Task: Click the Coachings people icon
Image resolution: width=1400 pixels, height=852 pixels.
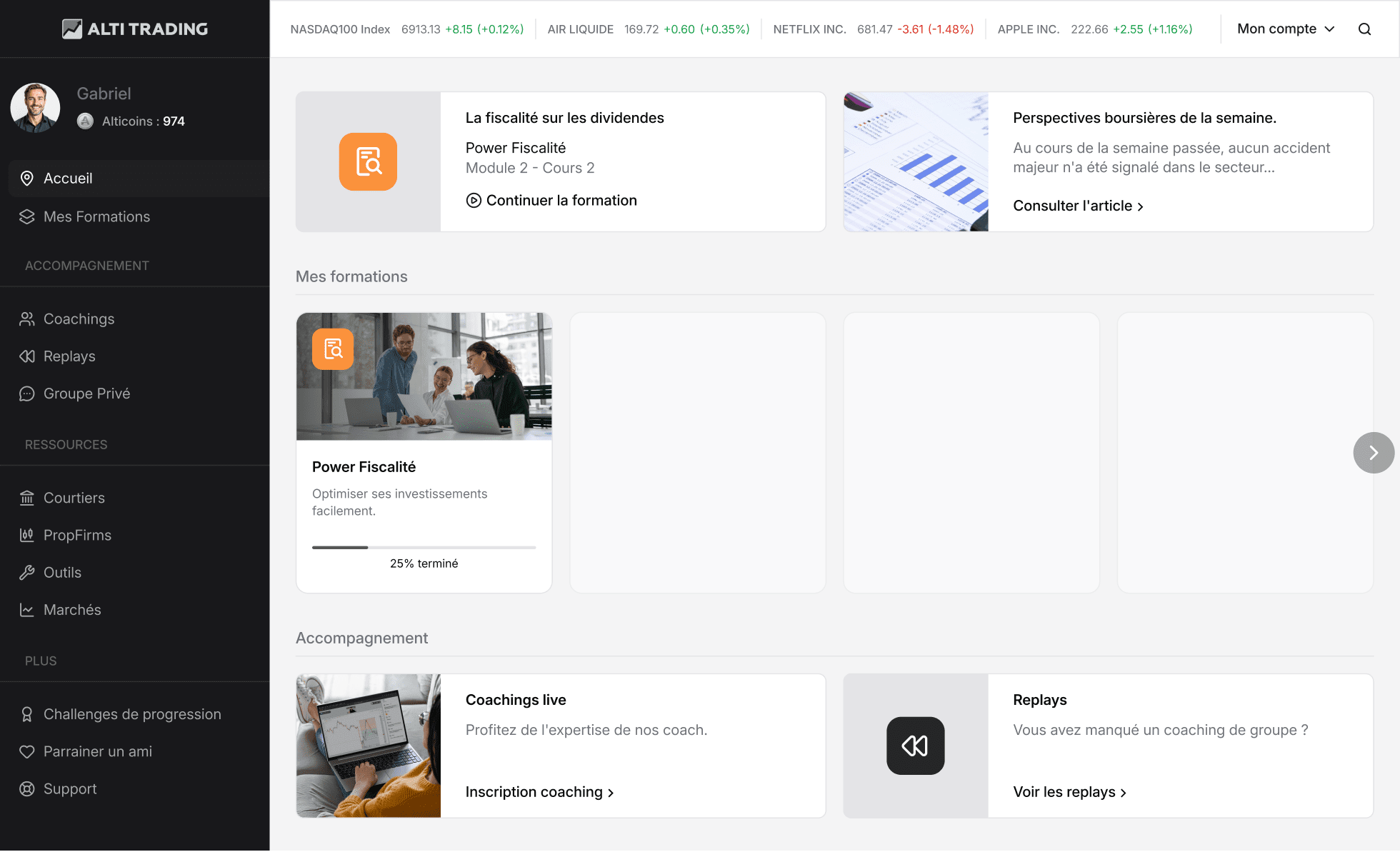Action: 27,319
